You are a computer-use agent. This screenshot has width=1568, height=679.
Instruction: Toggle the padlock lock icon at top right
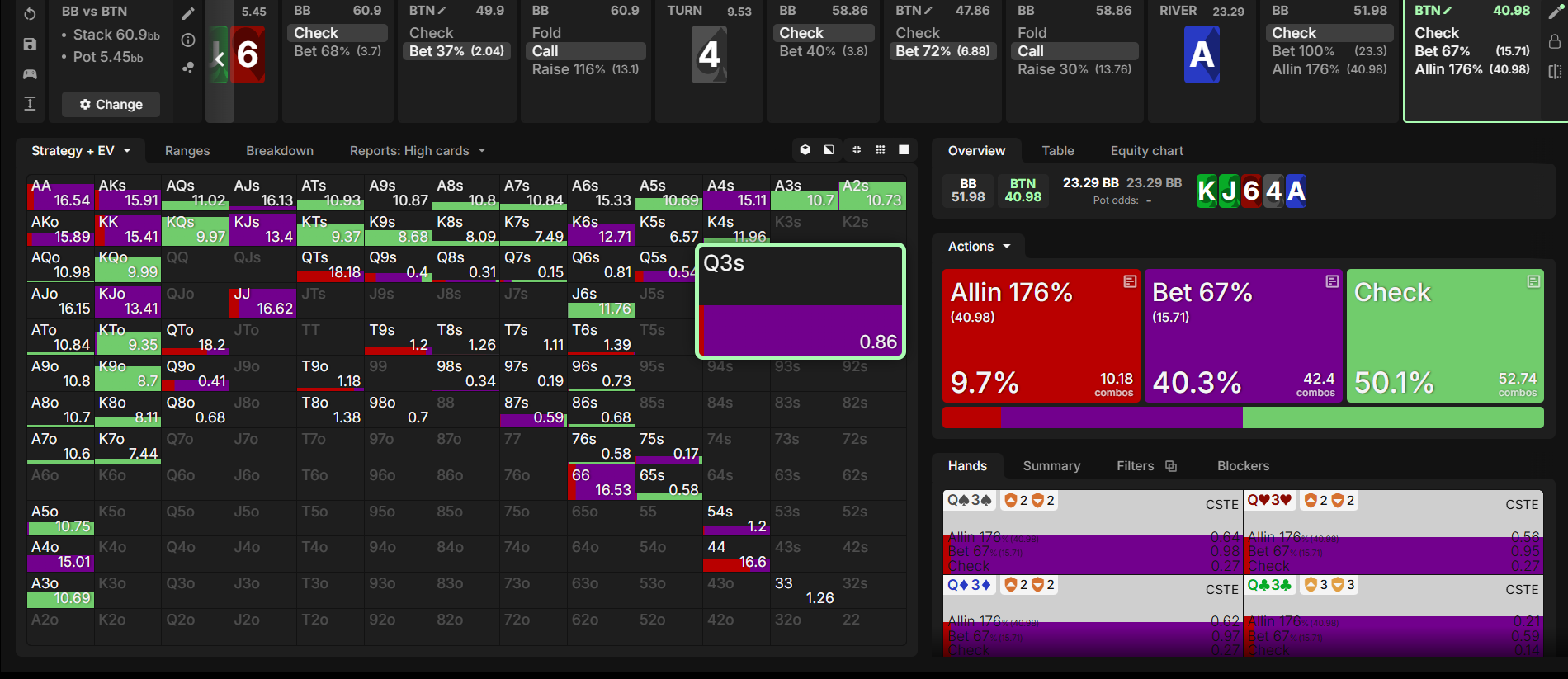[1555, 41]
